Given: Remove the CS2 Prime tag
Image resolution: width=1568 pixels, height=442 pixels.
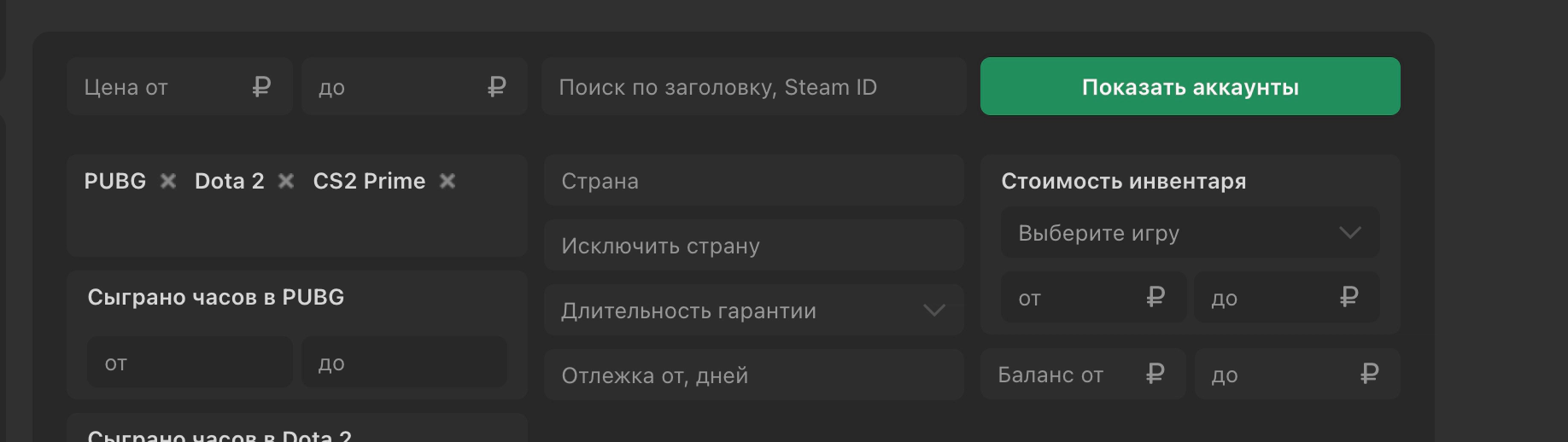Looking at the screenshot, I should click(448, 181).
